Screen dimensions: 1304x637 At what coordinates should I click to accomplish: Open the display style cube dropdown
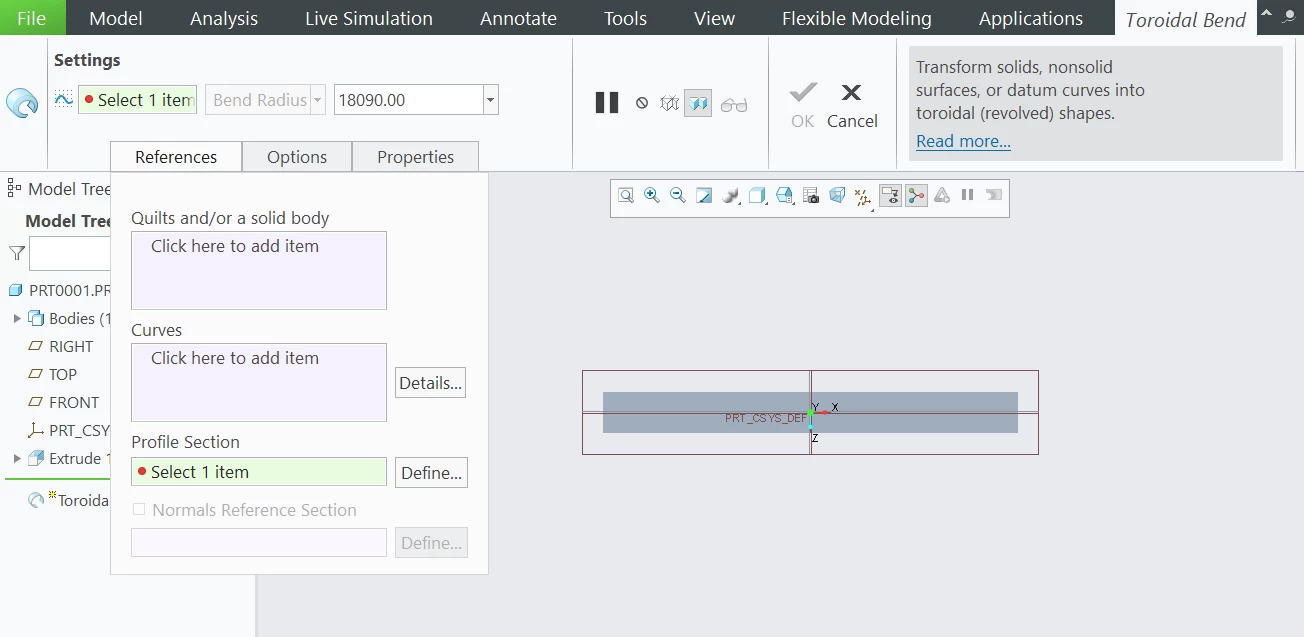tap(759, 196)
